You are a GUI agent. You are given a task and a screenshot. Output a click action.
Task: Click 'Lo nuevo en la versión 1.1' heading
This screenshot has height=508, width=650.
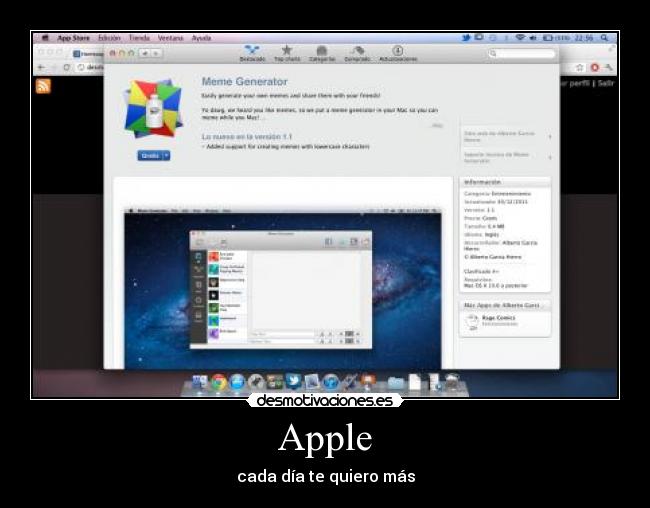(x=247, y=136)
